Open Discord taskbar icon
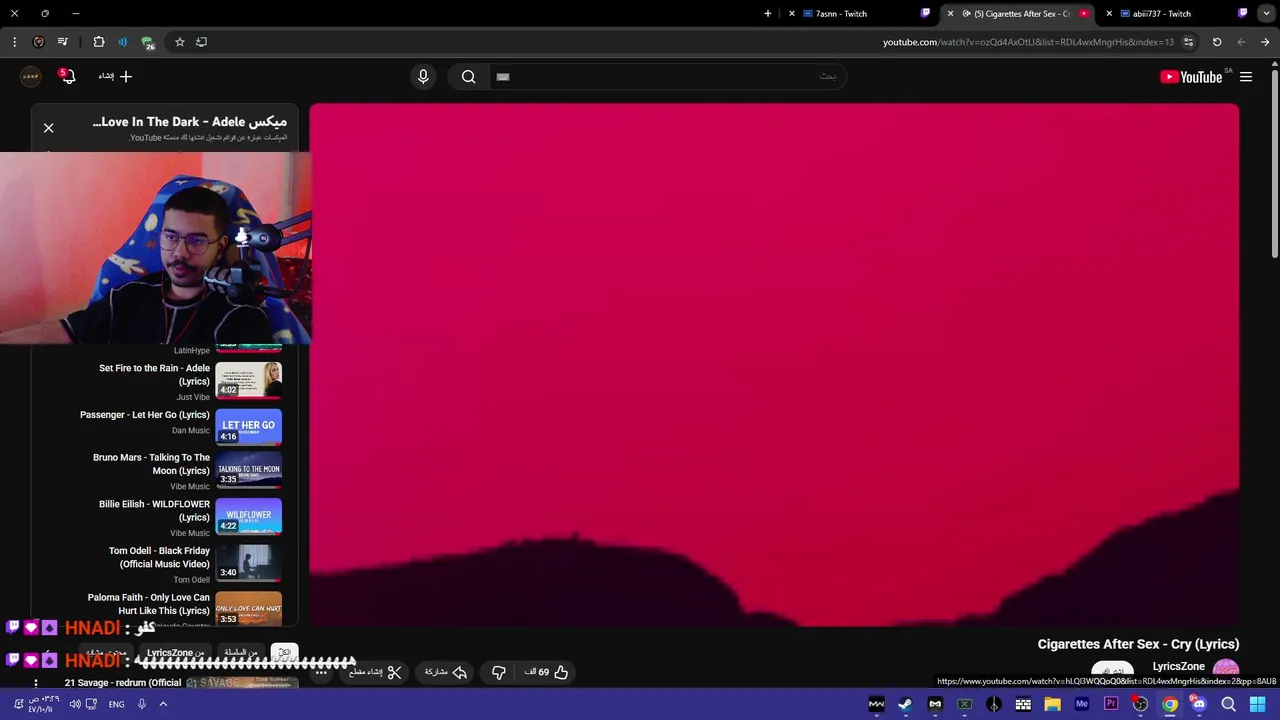This screenshot has height=720, width=1280. click(1199, 704)
